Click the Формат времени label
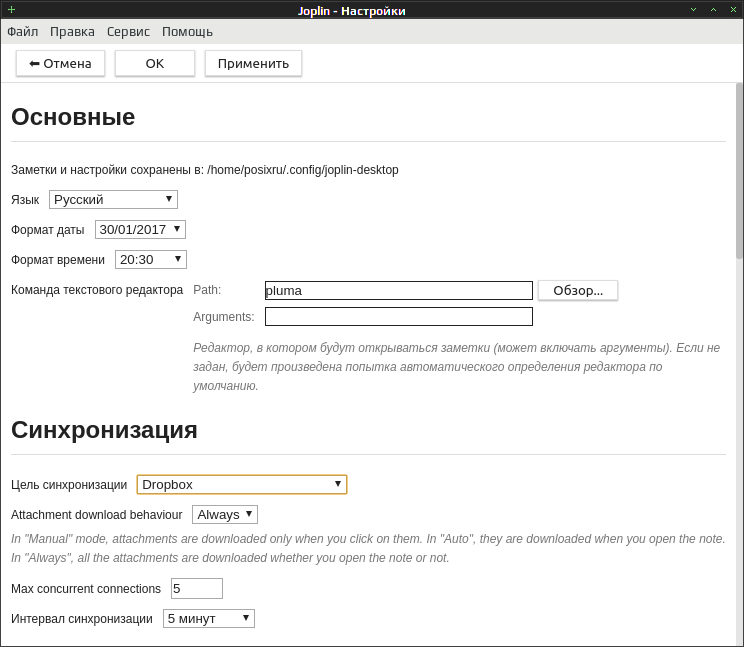 [x=58, y=259]
